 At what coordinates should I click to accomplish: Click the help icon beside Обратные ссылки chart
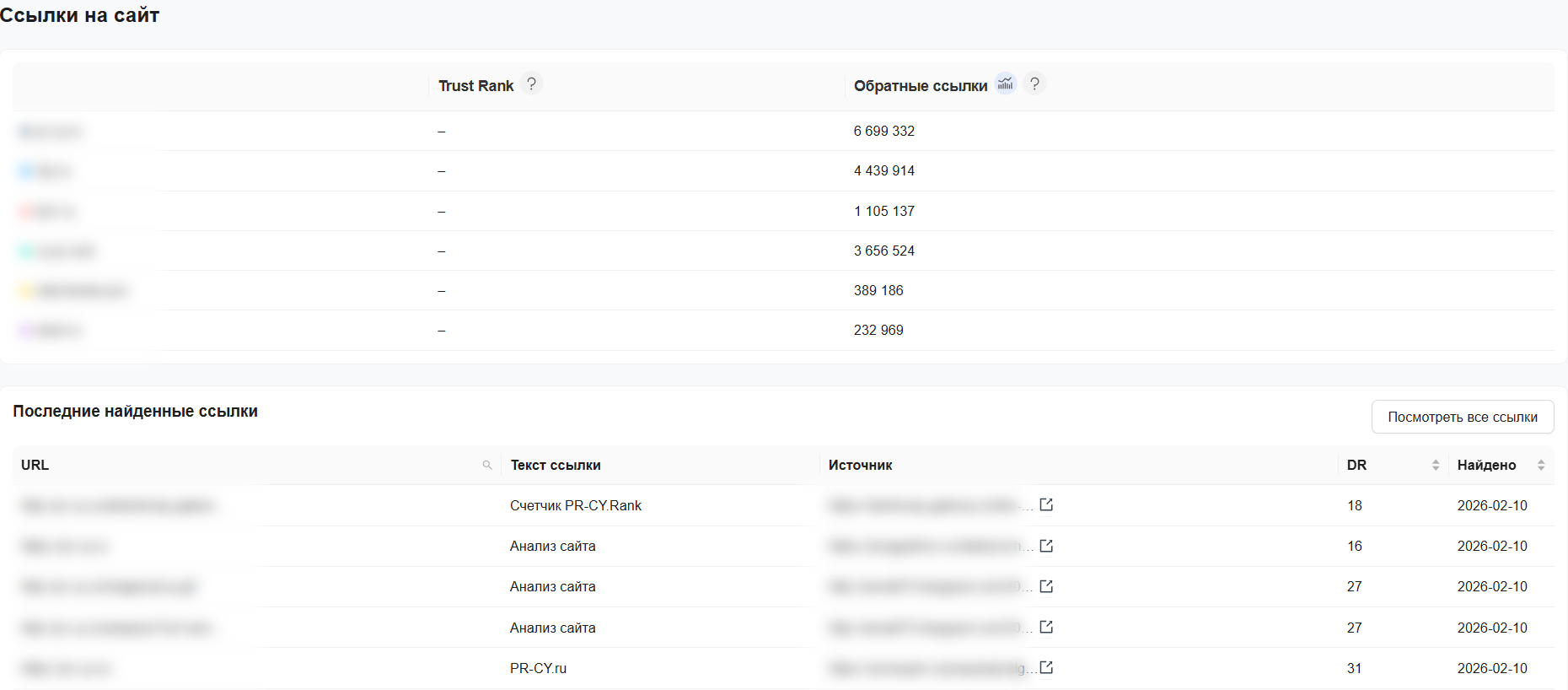click(x=1034, y=84)
